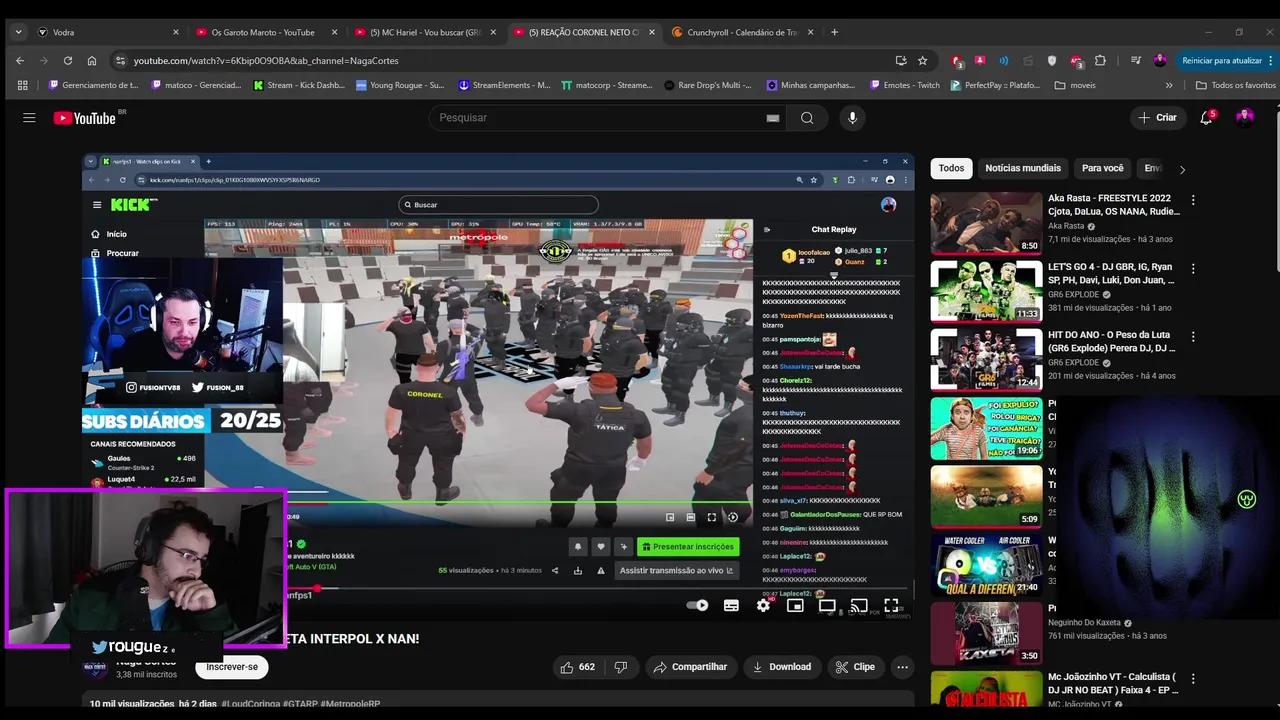Seek using the red YouTube progress bar
Viewport: 1280px width, 720px height.
(x=497, y=588)
